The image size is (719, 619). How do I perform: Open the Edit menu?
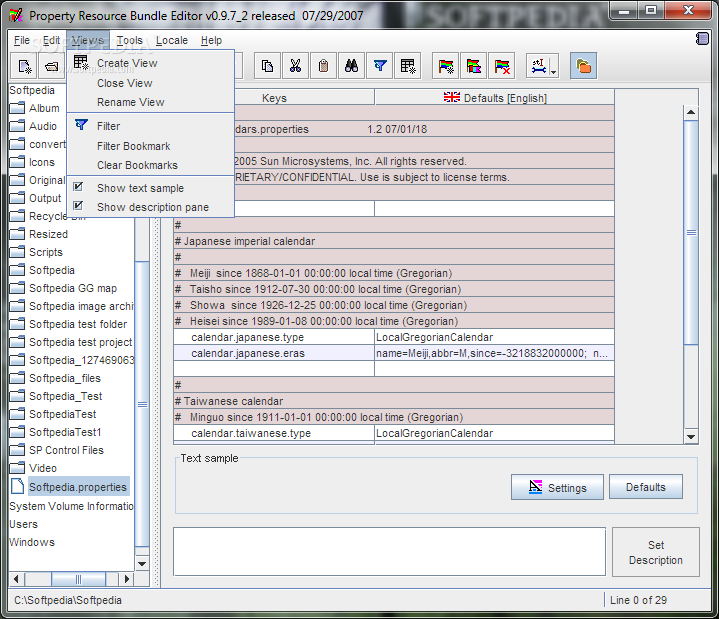tap(51, 40)
